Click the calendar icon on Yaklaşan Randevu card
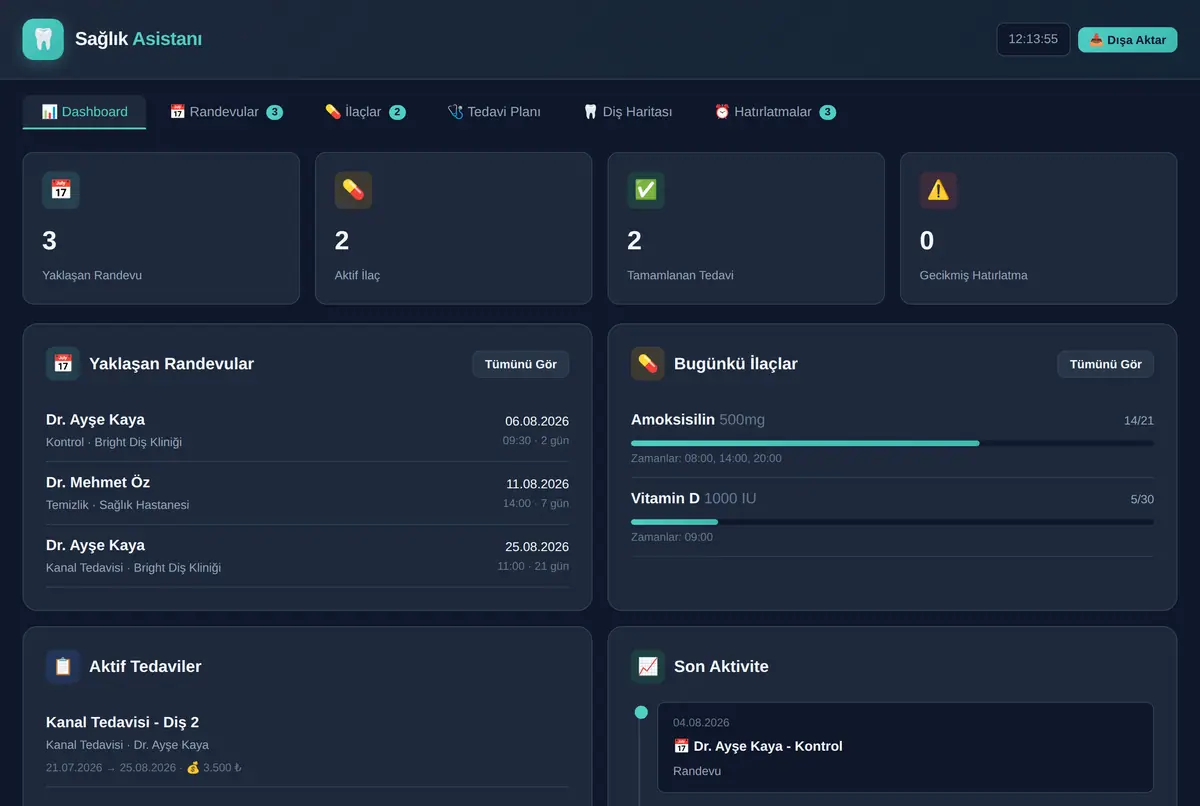 point(61,190)
